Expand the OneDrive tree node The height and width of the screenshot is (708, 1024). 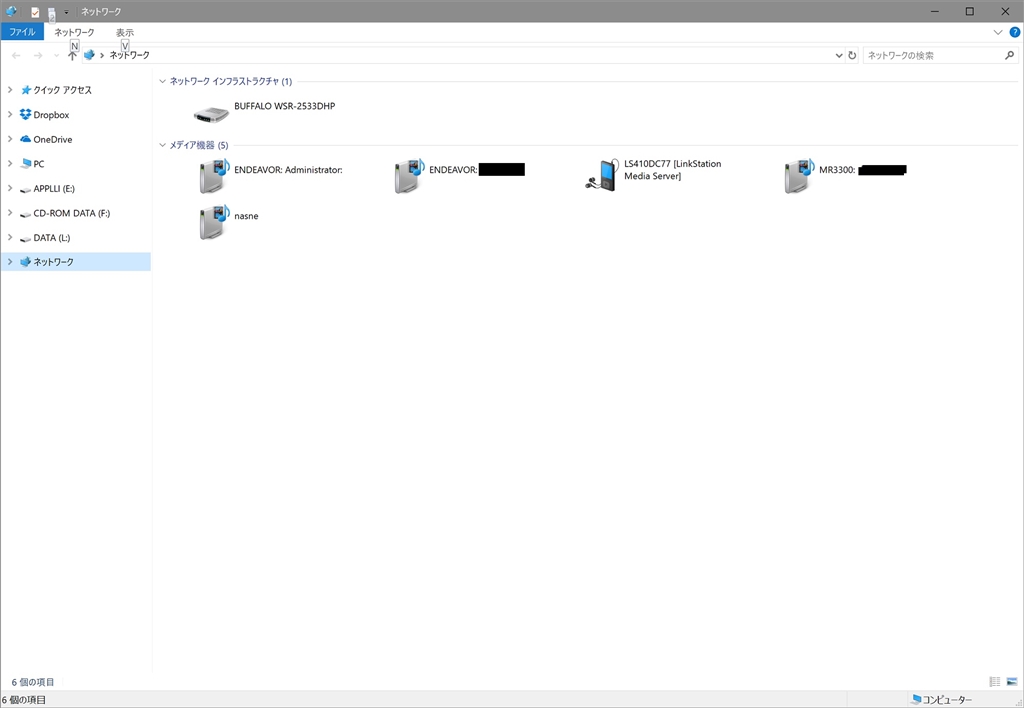click(10, 139)
